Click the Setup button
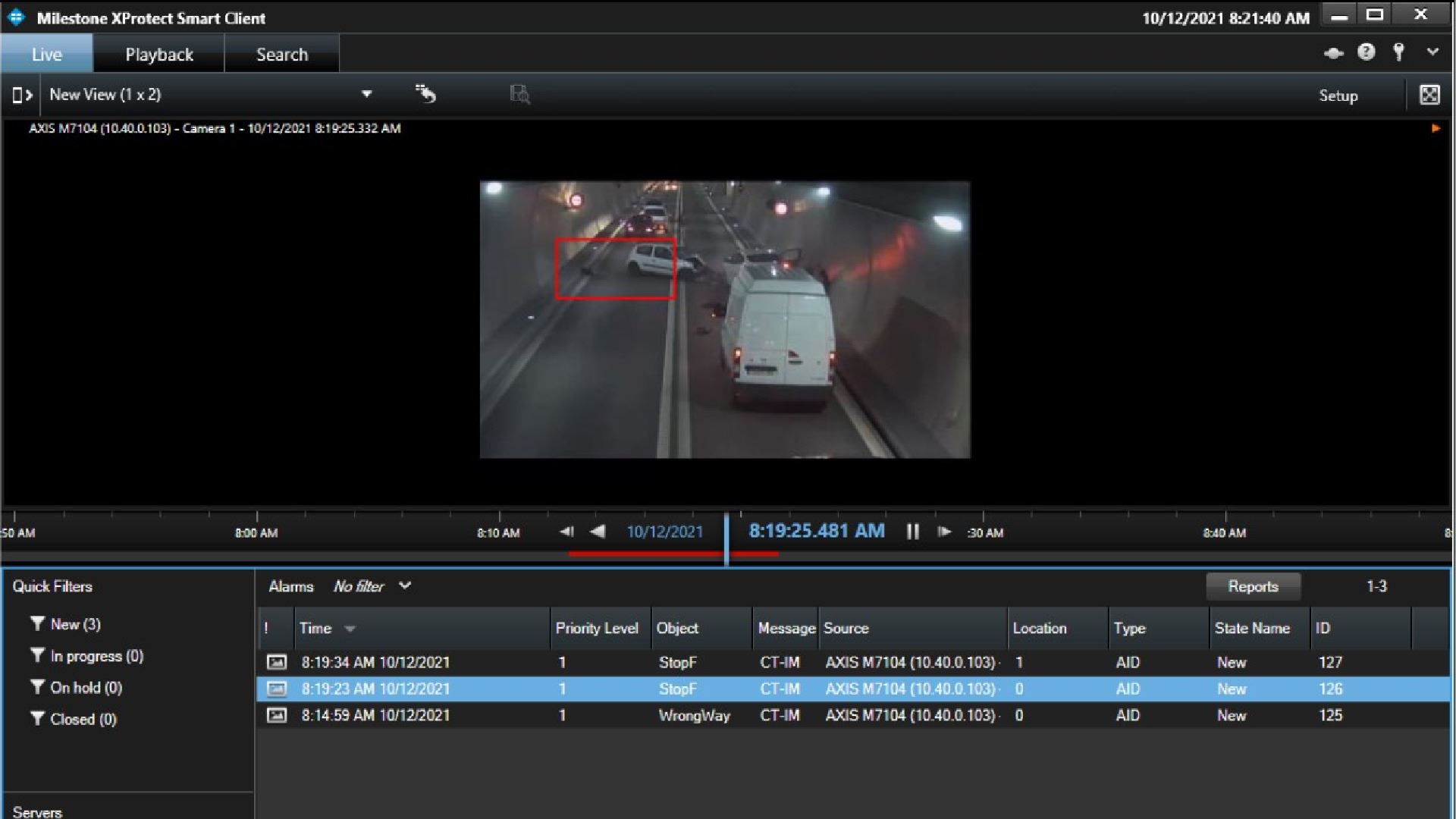1456x819 pixels. coord(1338,96)
